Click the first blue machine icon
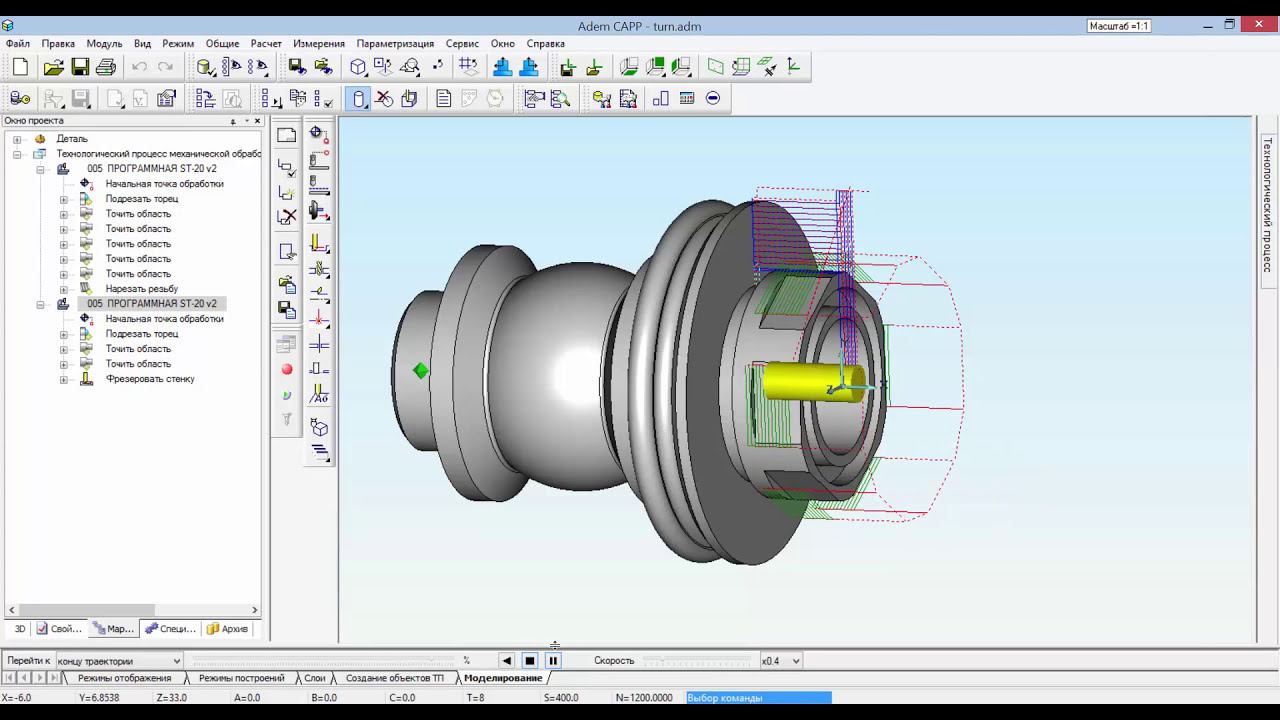1280x720 pixels. (x=502, y=67)
